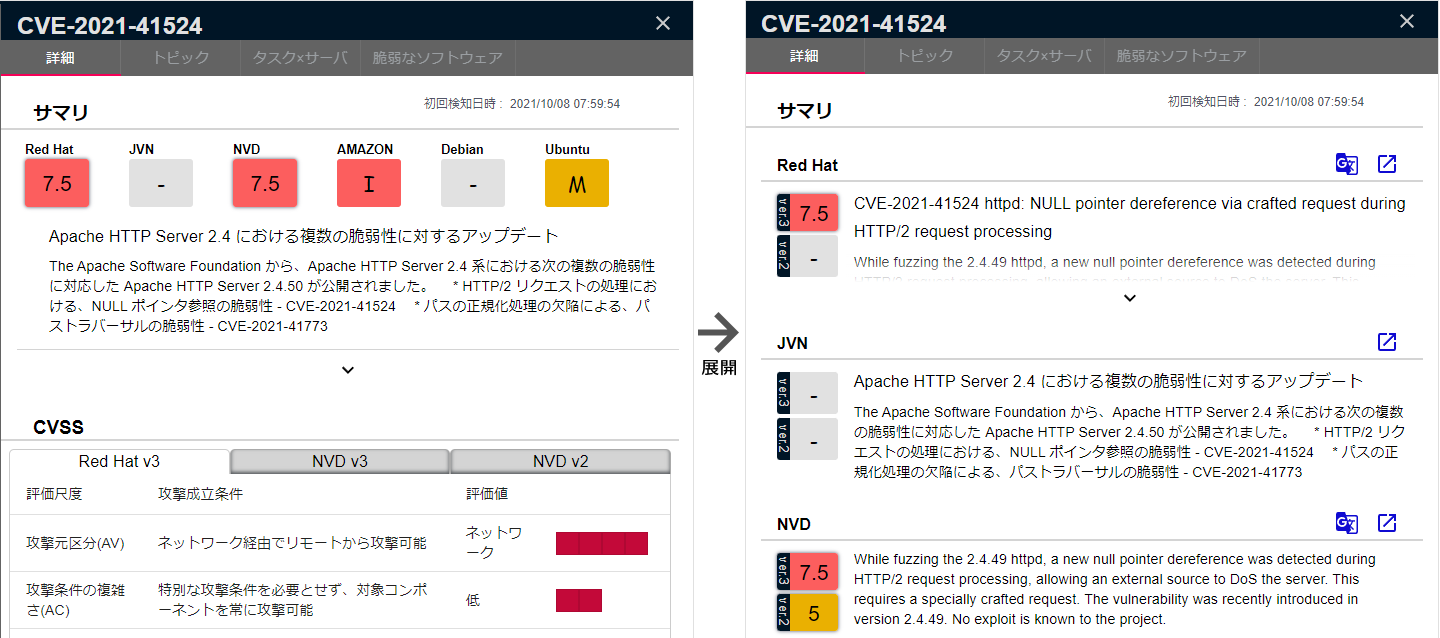
Task: Click the JVN section heading in the right panel
Action: (x=792, y=343)
